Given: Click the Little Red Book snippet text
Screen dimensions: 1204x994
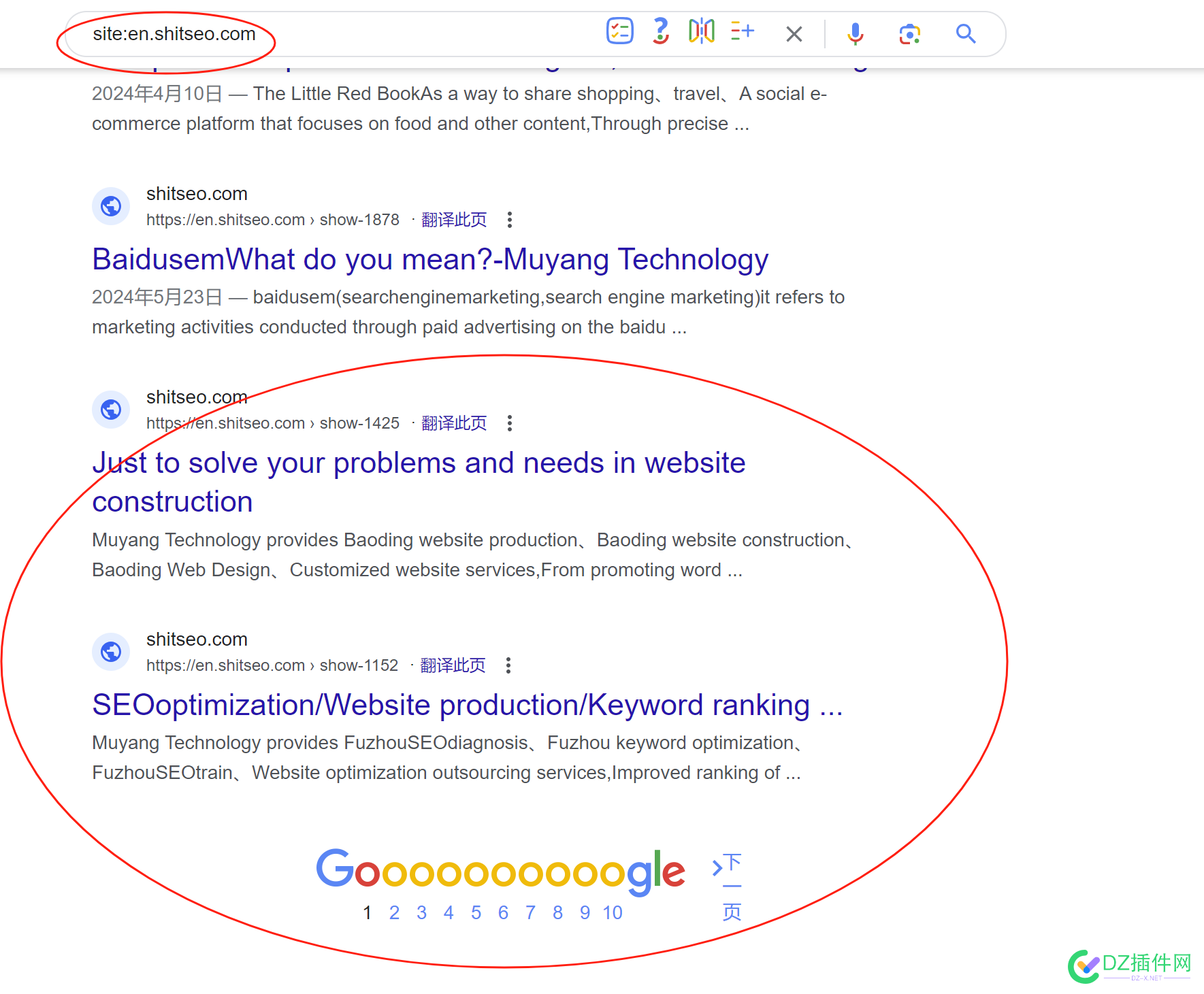Looking at the screenshot, I should 459,109.
